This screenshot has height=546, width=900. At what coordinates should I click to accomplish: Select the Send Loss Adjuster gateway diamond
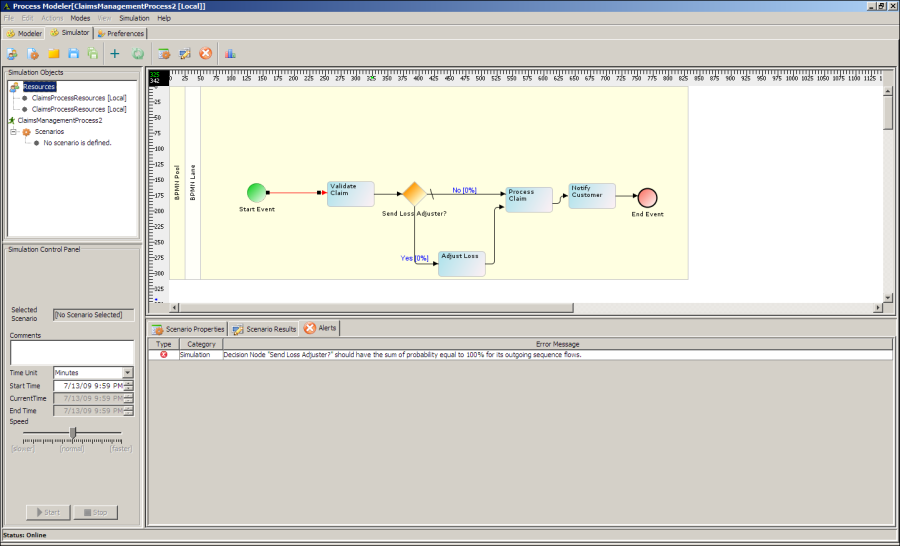414,193
